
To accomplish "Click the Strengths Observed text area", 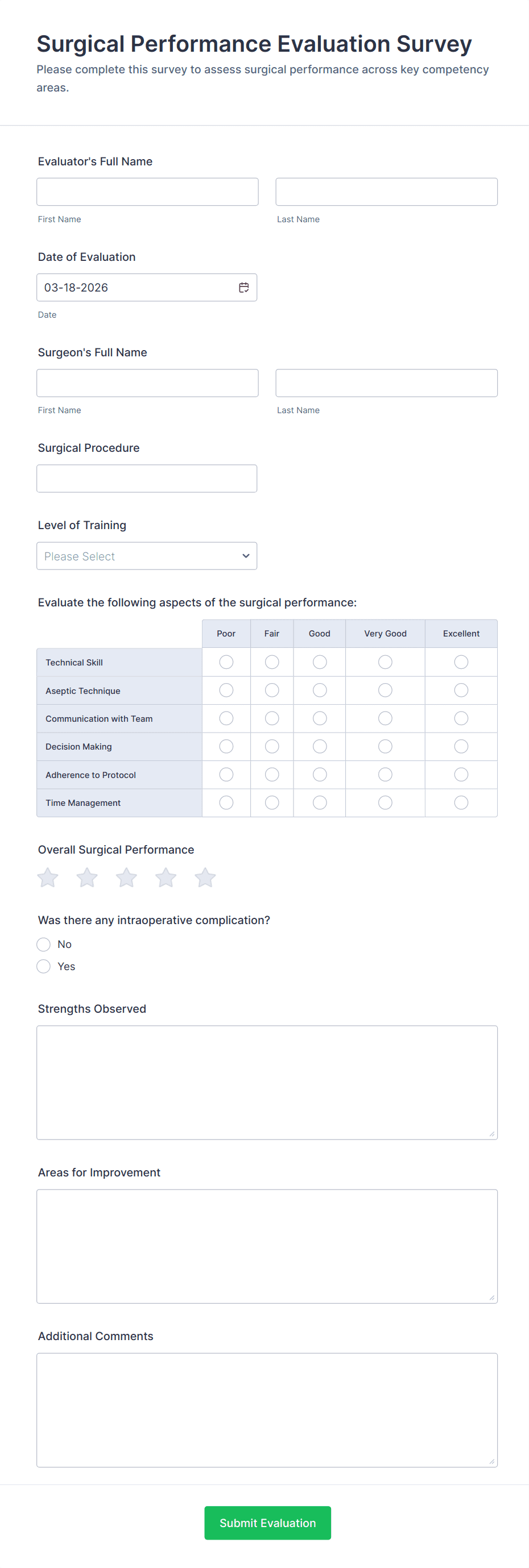I will point(267,1082).
